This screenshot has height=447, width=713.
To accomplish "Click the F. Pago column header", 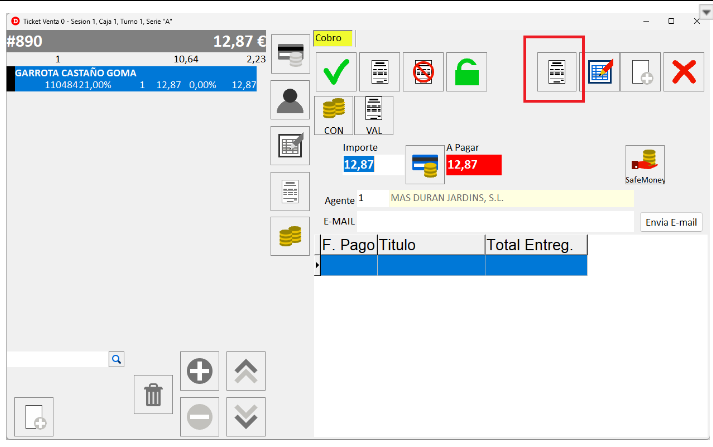I will (349, 245).
